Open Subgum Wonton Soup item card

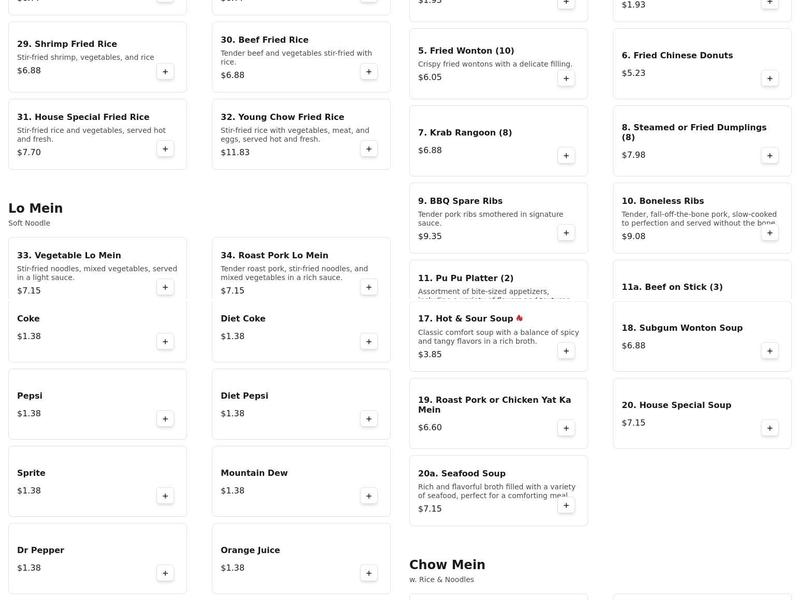click(702, 337)
